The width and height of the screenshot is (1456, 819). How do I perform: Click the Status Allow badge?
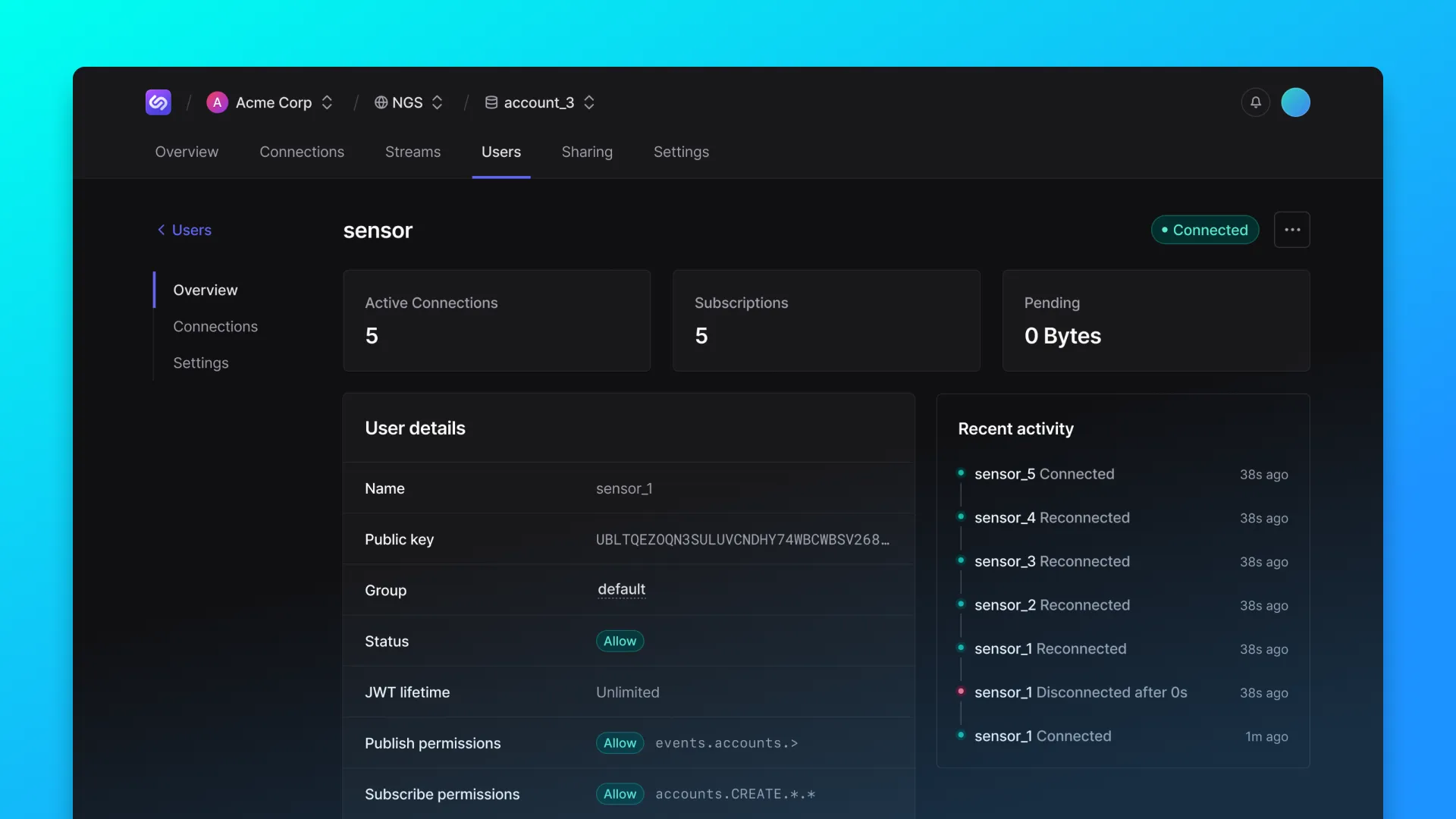click(620, 641)
